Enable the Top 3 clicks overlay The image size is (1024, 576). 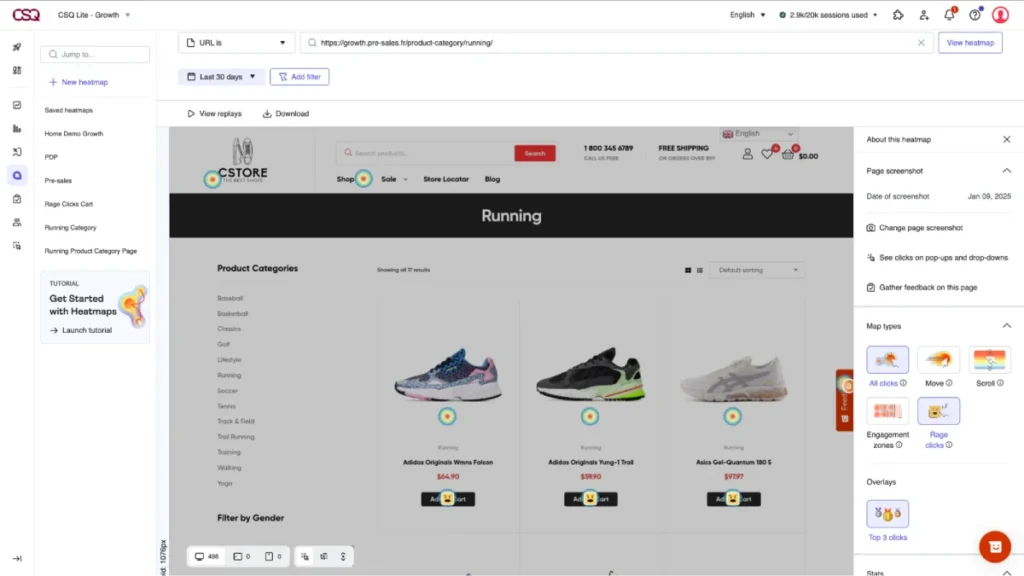tap(887, 513)
